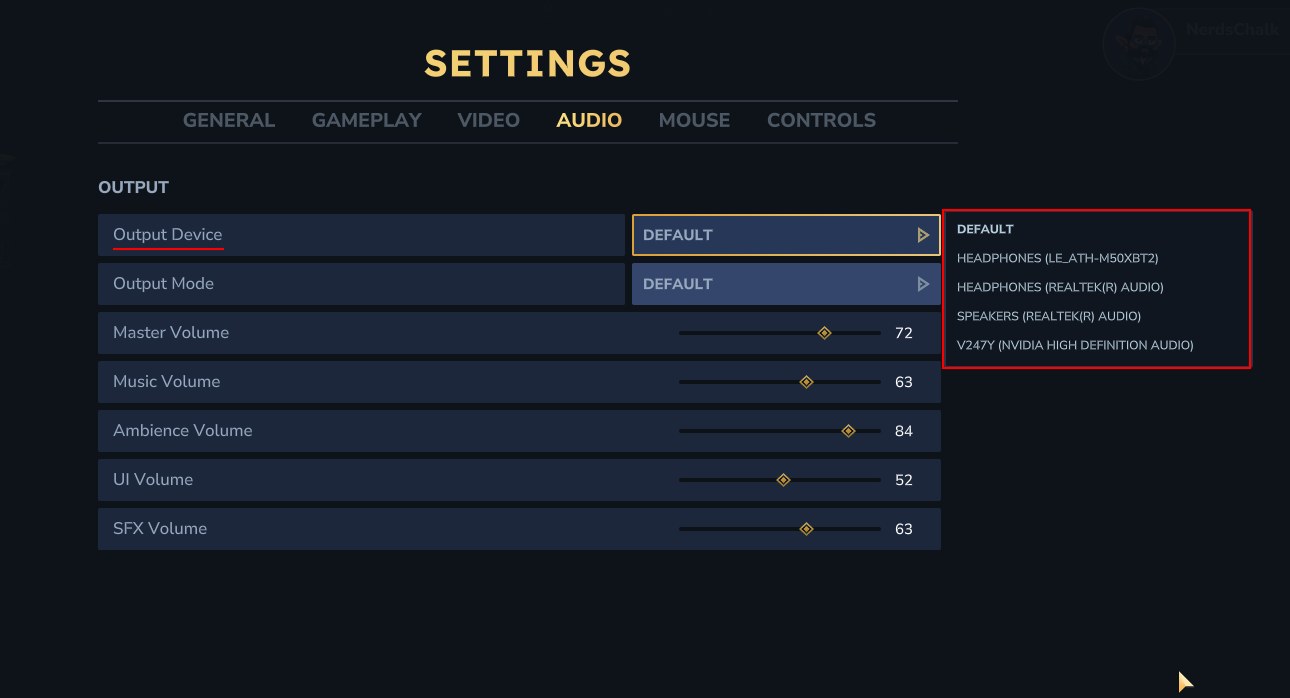Expand the Output Device dropdown arrow
The image size is (1290, 698).
[923, 235]
